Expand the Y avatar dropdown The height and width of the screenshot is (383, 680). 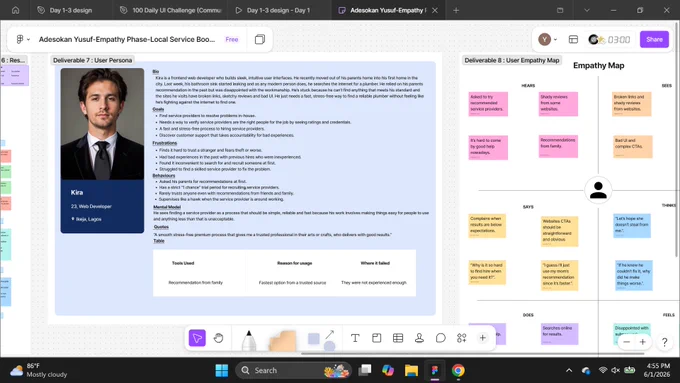click(555, 39)
